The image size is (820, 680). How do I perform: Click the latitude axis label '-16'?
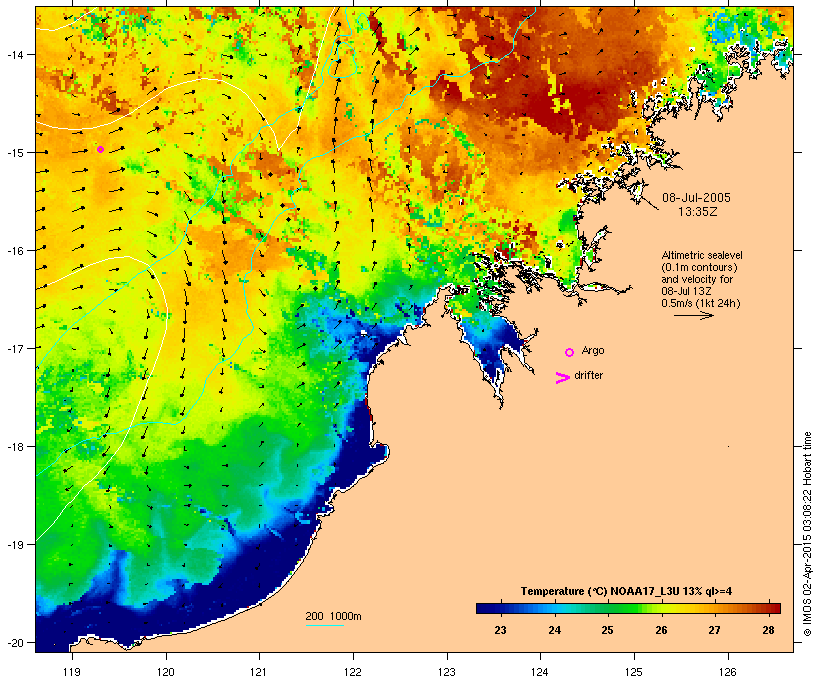click(x=14, y=250)
